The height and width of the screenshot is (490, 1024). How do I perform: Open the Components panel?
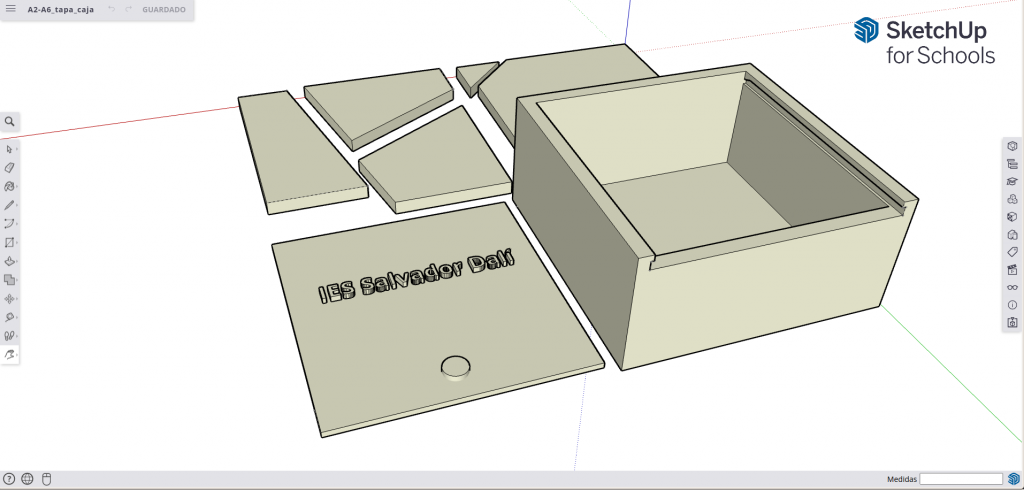[1012, 199]
